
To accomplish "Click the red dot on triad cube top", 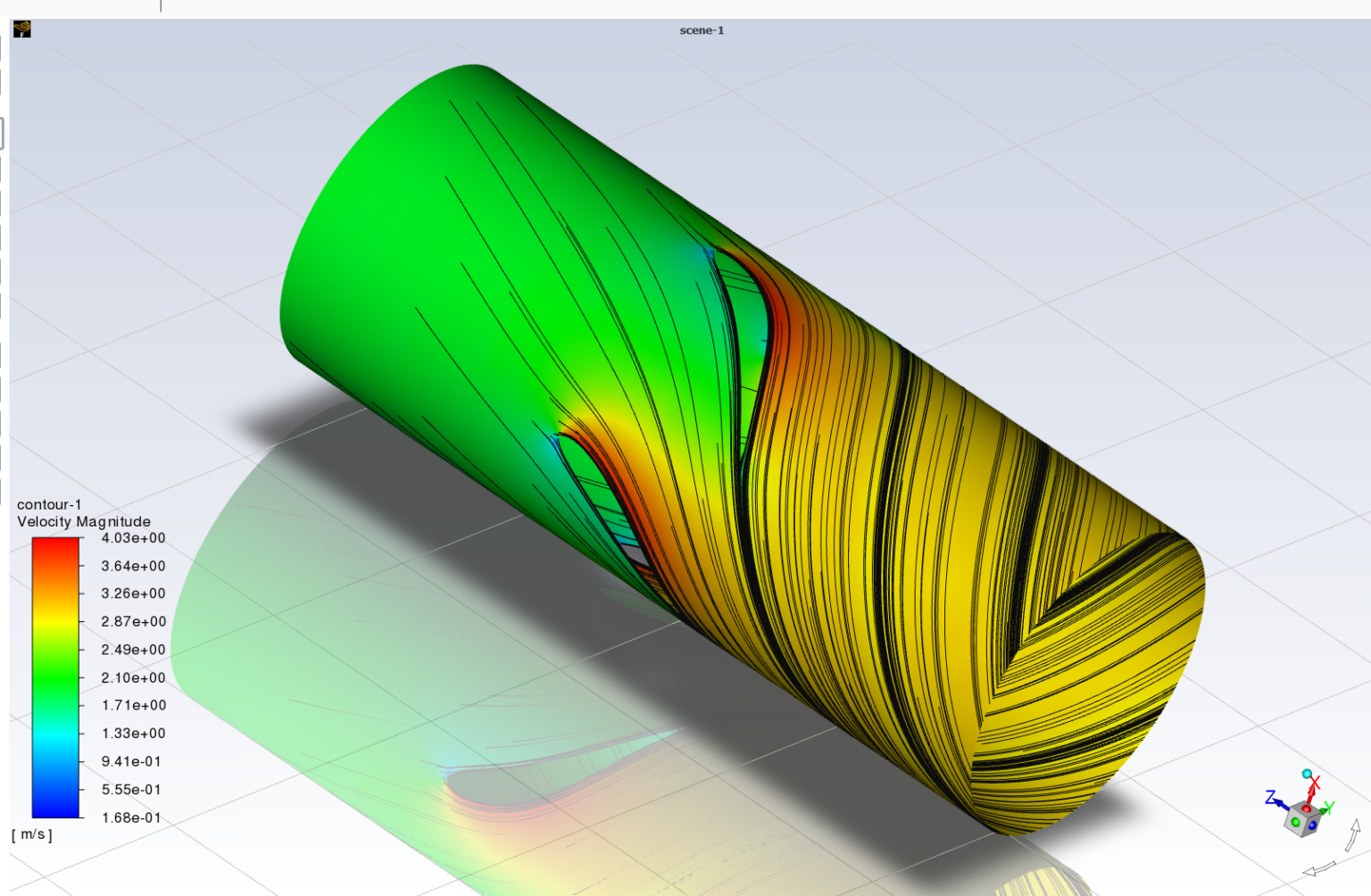I will [x=1306, y=809].
